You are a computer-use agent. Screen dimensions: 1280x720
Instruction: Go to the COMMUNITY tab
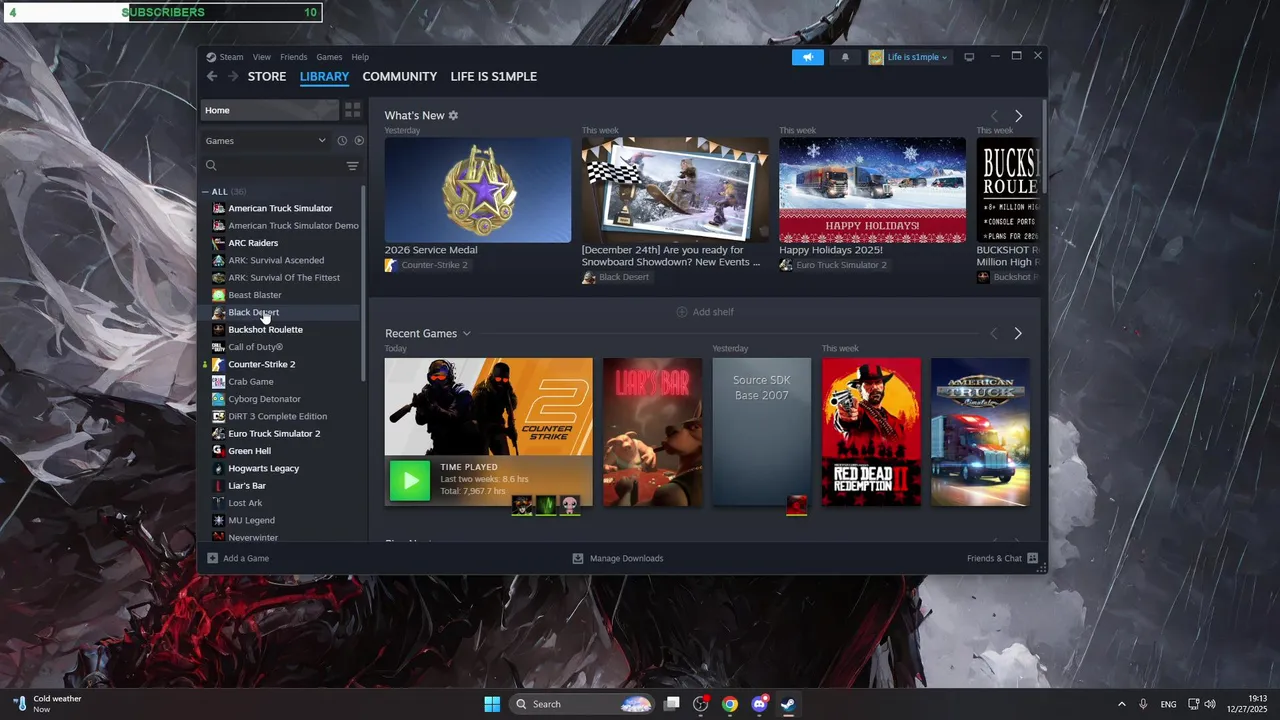coord(400,77)
